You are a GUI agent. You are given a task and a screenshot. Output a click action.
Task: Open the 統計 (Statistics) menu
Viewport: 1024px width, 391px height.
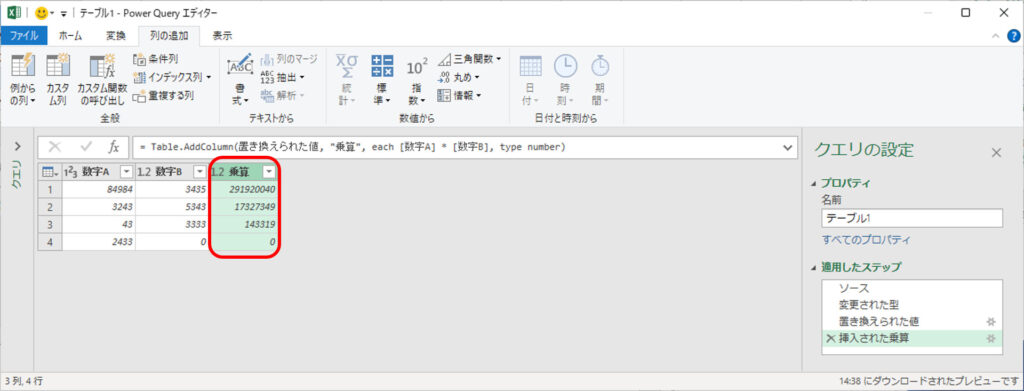[346, 80]
